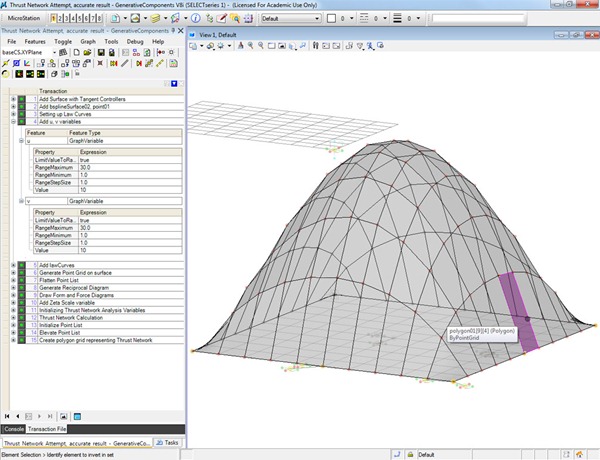
Task: Expand transaction 5 Add lawCurves
Action: (13, 265)
